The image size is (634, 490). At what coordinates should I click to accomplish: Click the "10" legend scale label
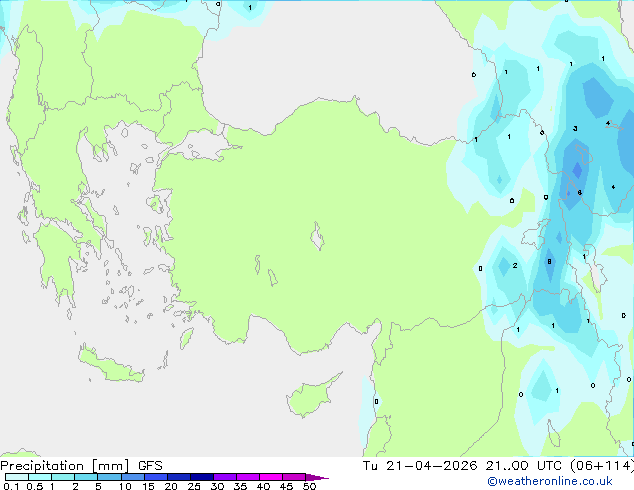tap(125, 486)
